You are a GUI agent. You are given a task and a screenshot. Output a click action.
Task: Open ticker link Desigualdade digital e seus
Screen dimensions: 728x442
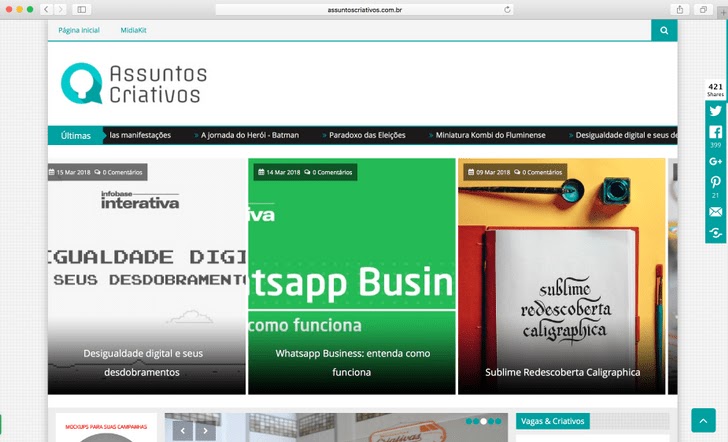coord(626,135)
